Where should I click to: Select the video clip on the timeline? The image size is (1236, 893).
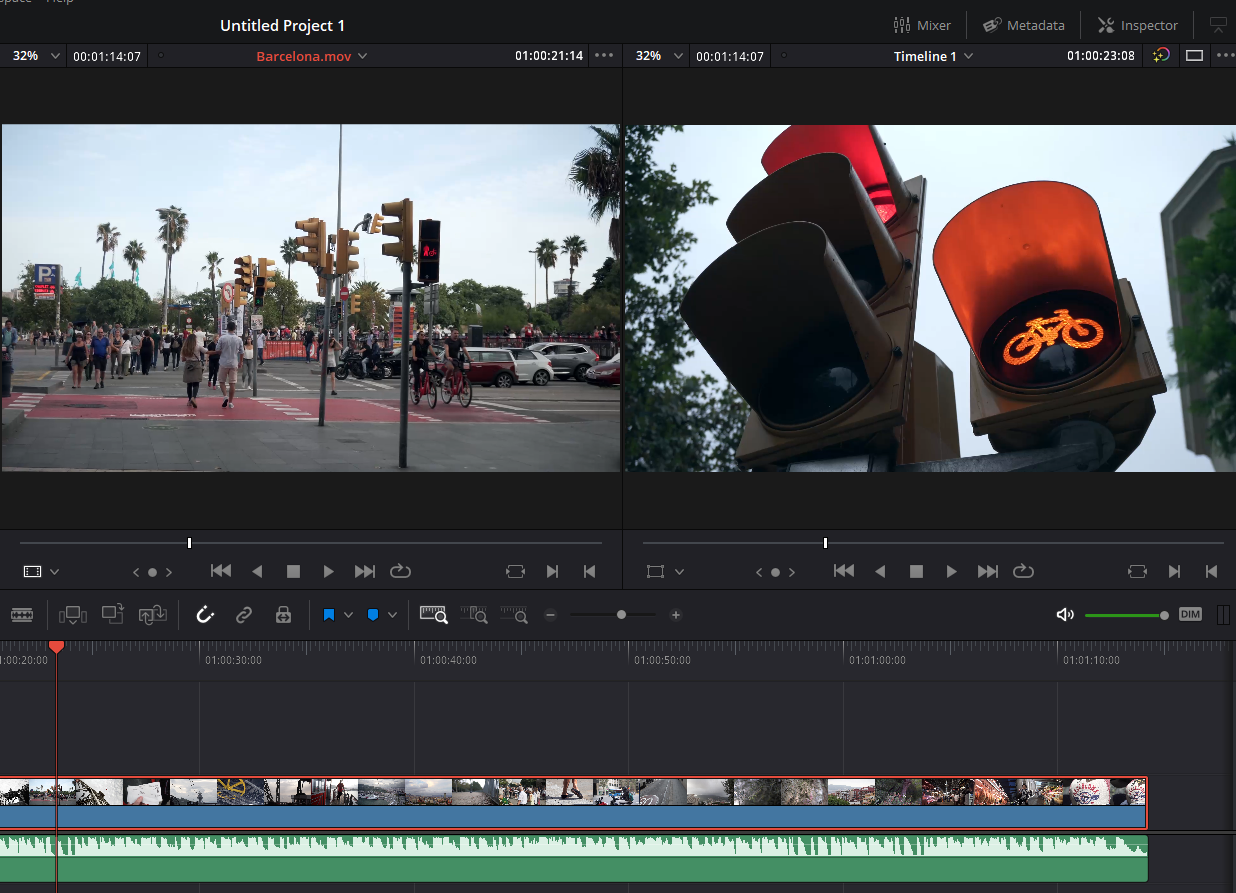point(573,803)
